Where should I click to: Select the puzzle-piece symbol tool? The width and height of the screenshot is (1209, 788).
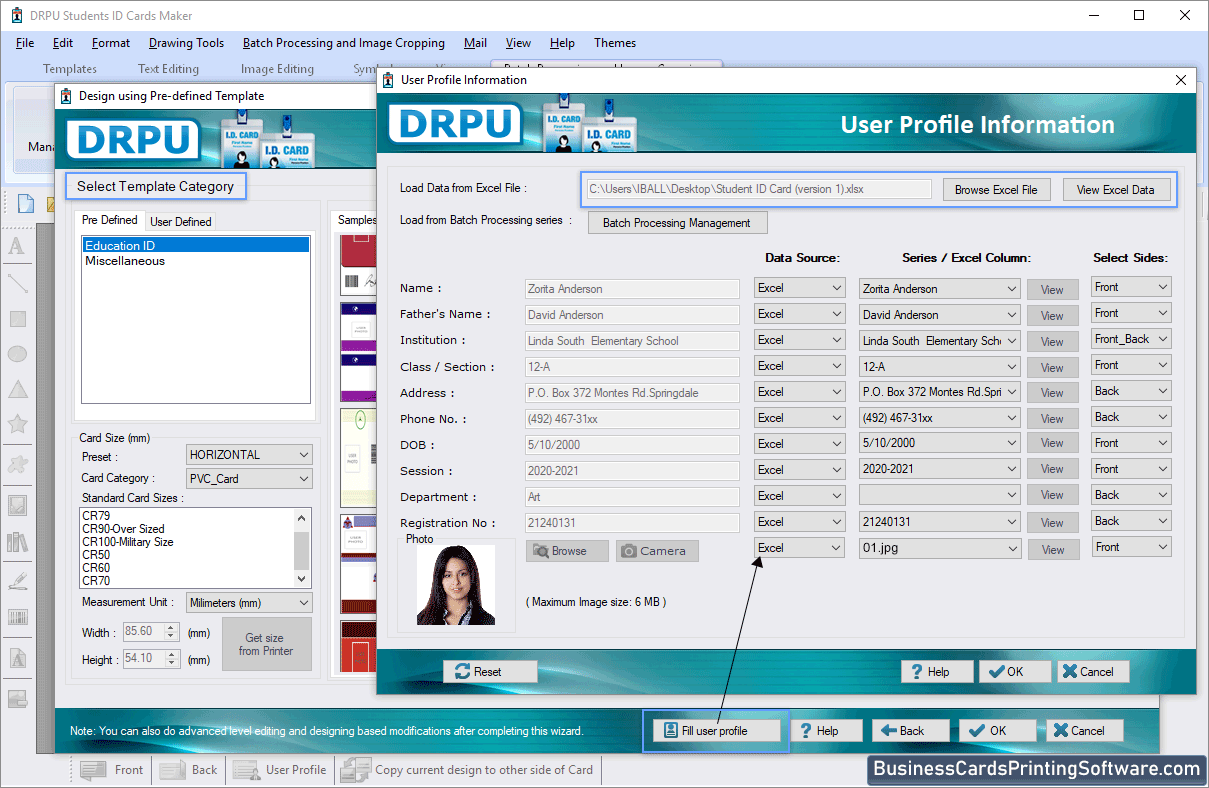tap(17, 464)
